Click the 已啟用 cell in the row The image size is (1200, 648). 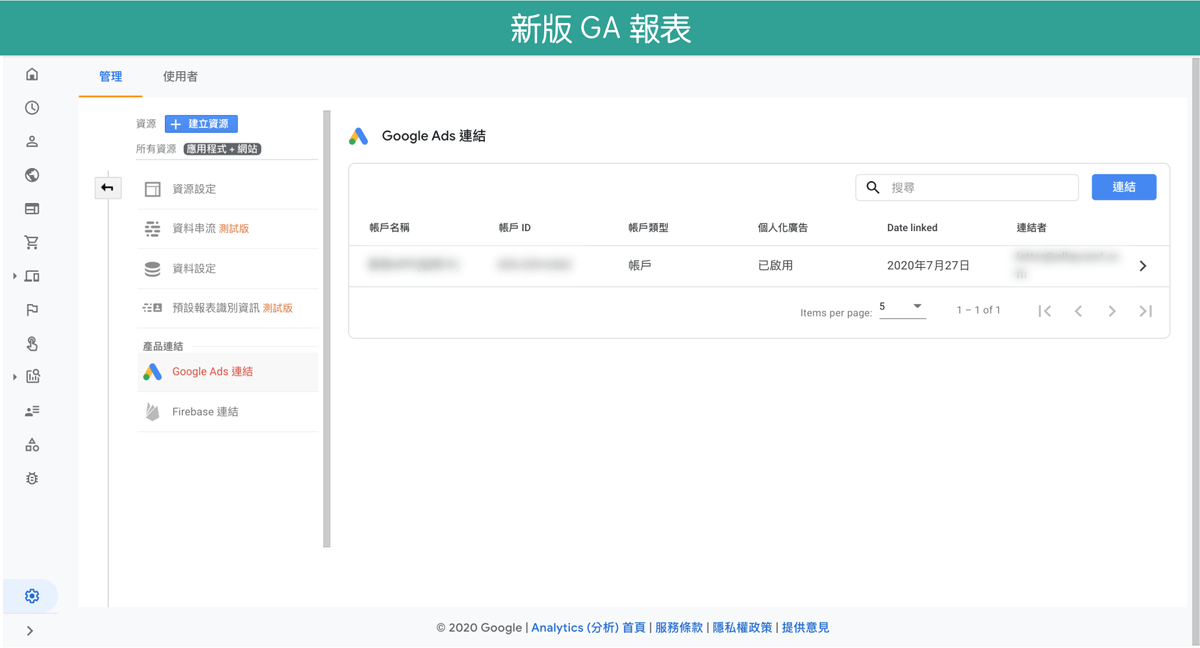click(x=775, y=266)
